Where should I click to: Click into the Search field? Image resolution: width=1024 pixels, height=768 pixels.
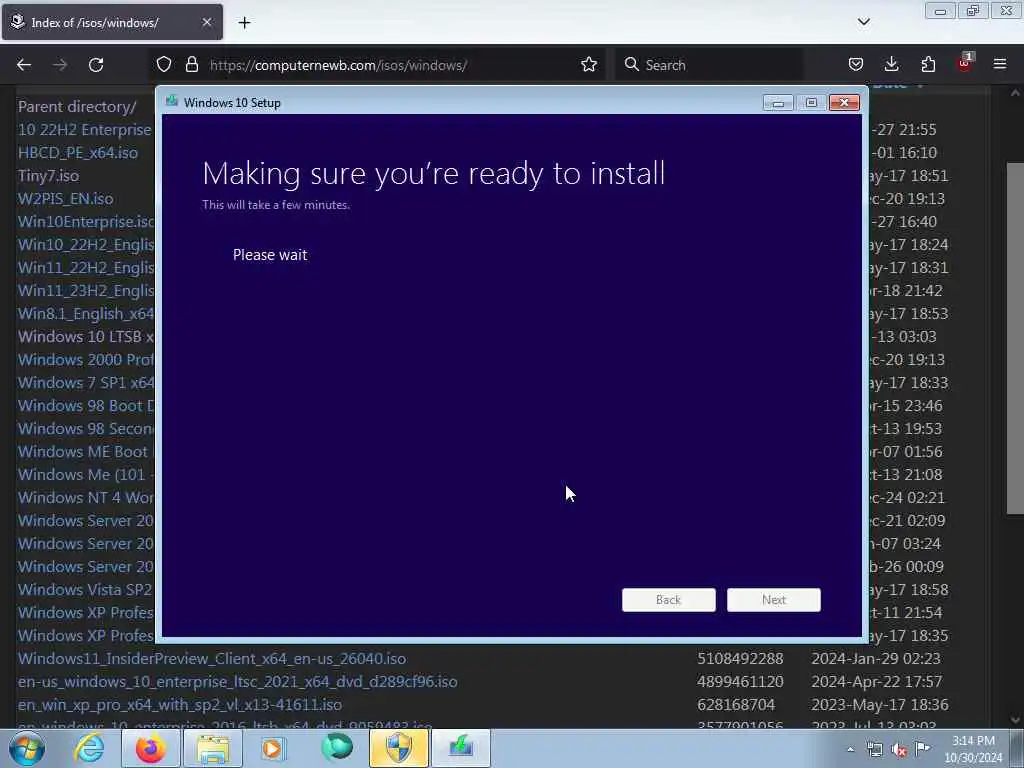709,65
